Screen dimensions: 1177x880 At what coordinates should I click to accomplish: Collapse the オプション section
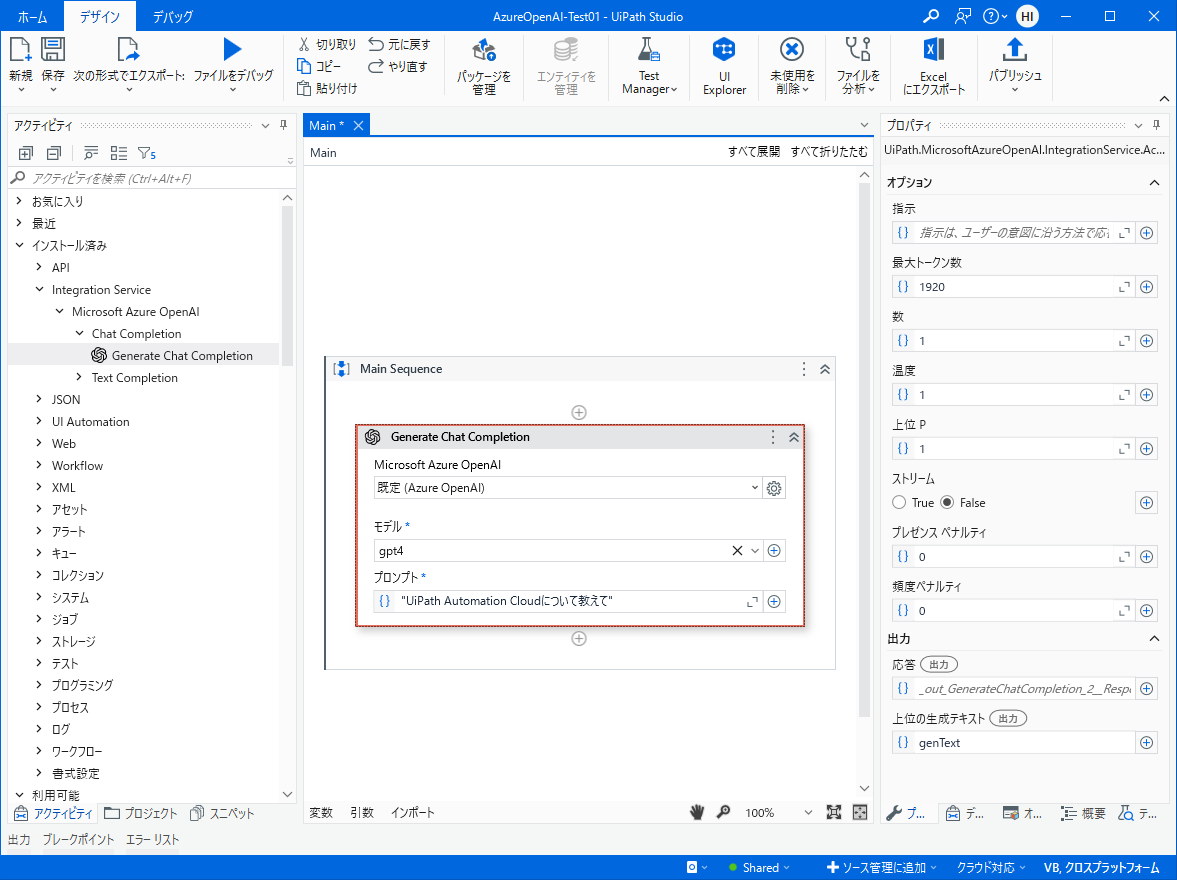tap(1154, 182)
